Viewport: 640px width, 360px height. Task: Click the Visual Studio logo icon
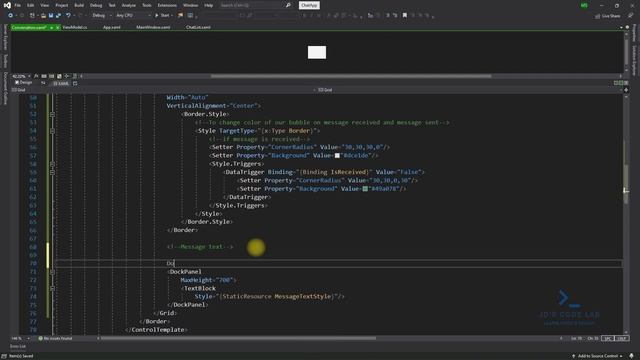pyautogui.click(x=7, y=5)
